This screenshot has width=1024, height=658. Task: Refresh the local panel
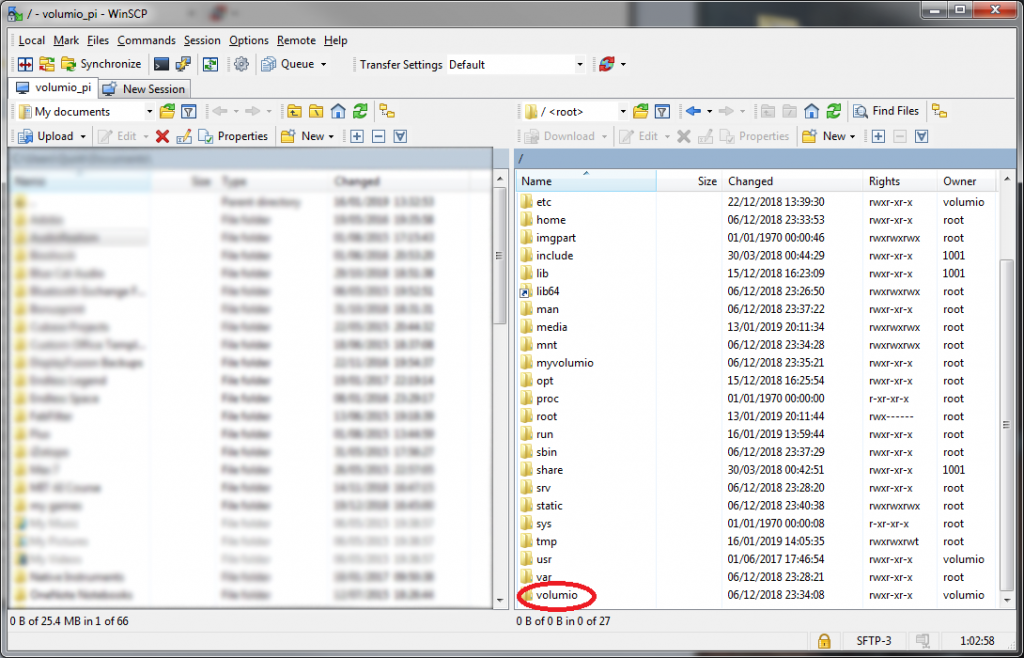coord(359,112)
